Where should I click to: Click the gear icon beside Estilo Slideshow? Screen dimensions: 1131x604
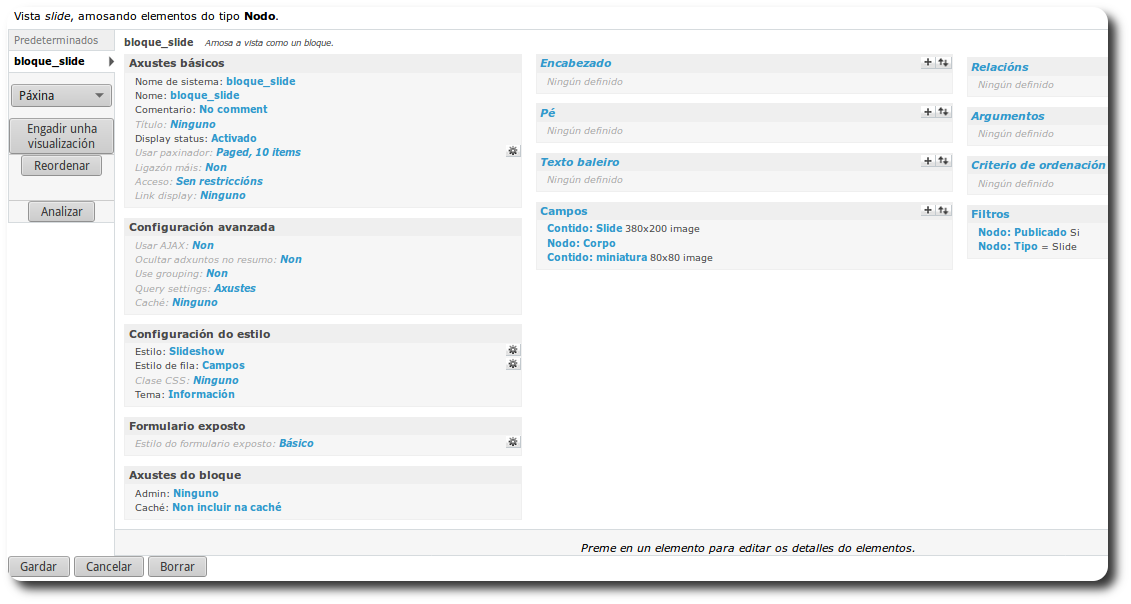click(x=513, y=350)
